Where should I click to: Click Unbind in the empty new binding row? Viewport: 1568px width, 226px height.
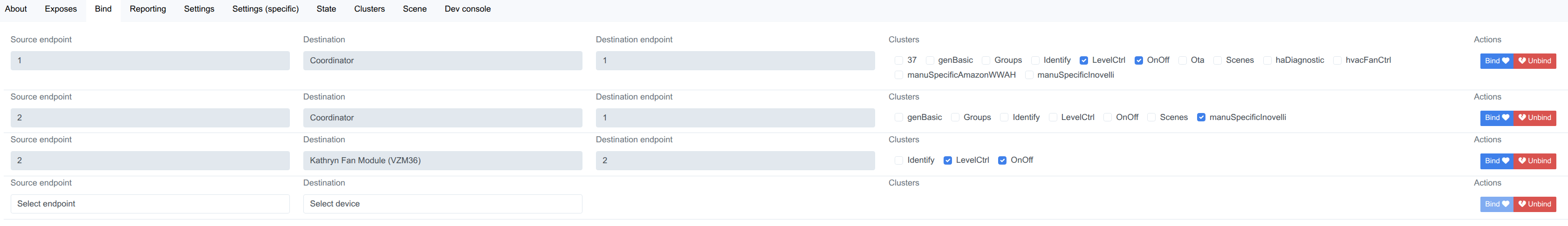[x=1534, y=204]
